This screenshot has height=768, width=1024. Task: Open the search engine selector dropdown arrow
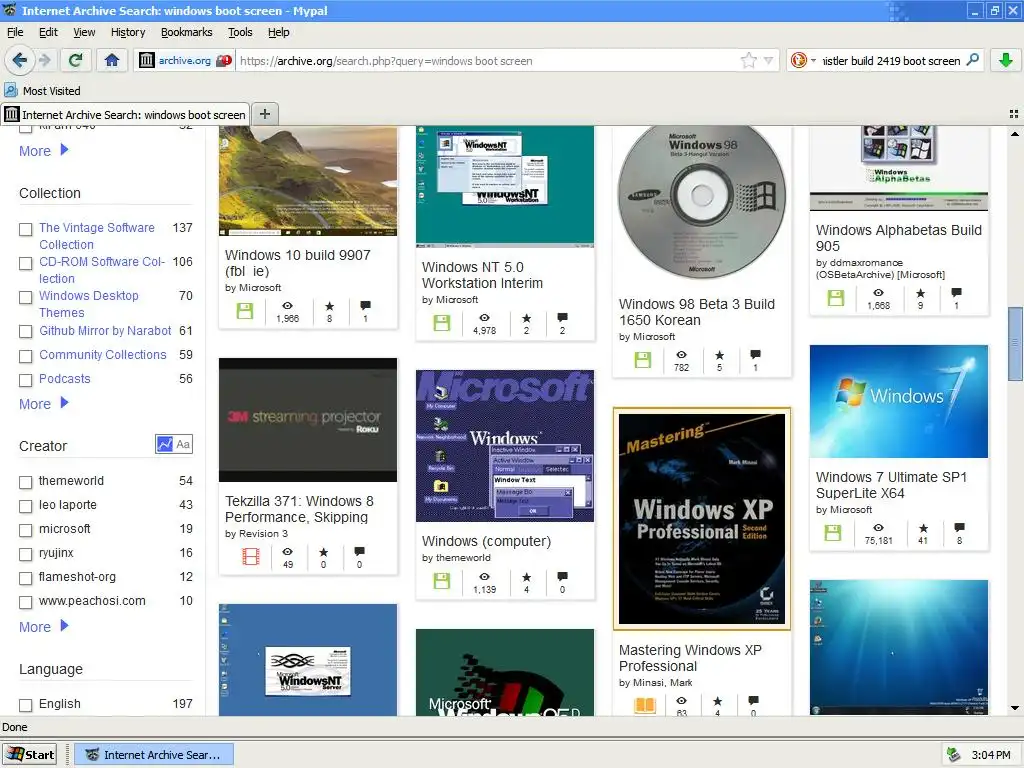[x=814, y=61]
